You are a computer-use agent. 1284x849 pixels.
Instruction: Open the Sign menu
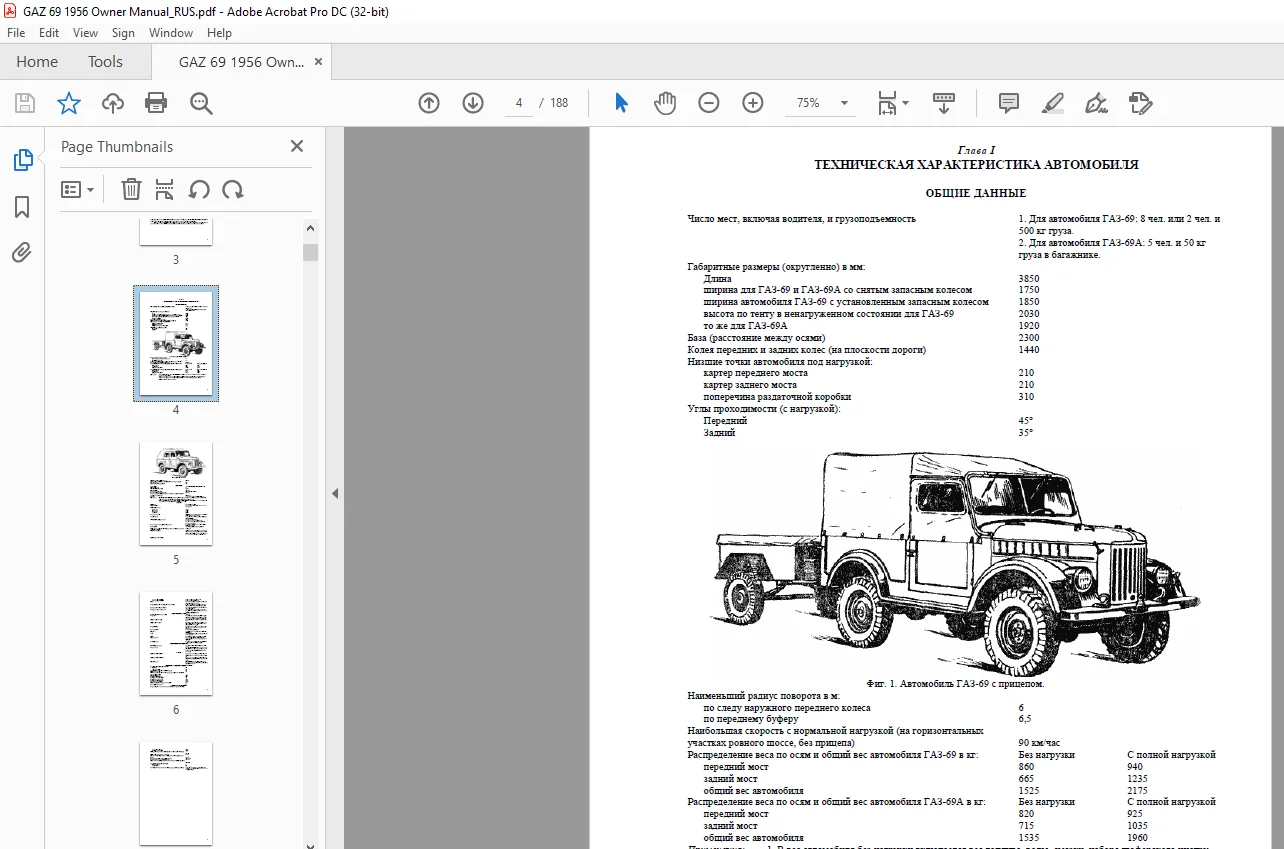point(123,33)
